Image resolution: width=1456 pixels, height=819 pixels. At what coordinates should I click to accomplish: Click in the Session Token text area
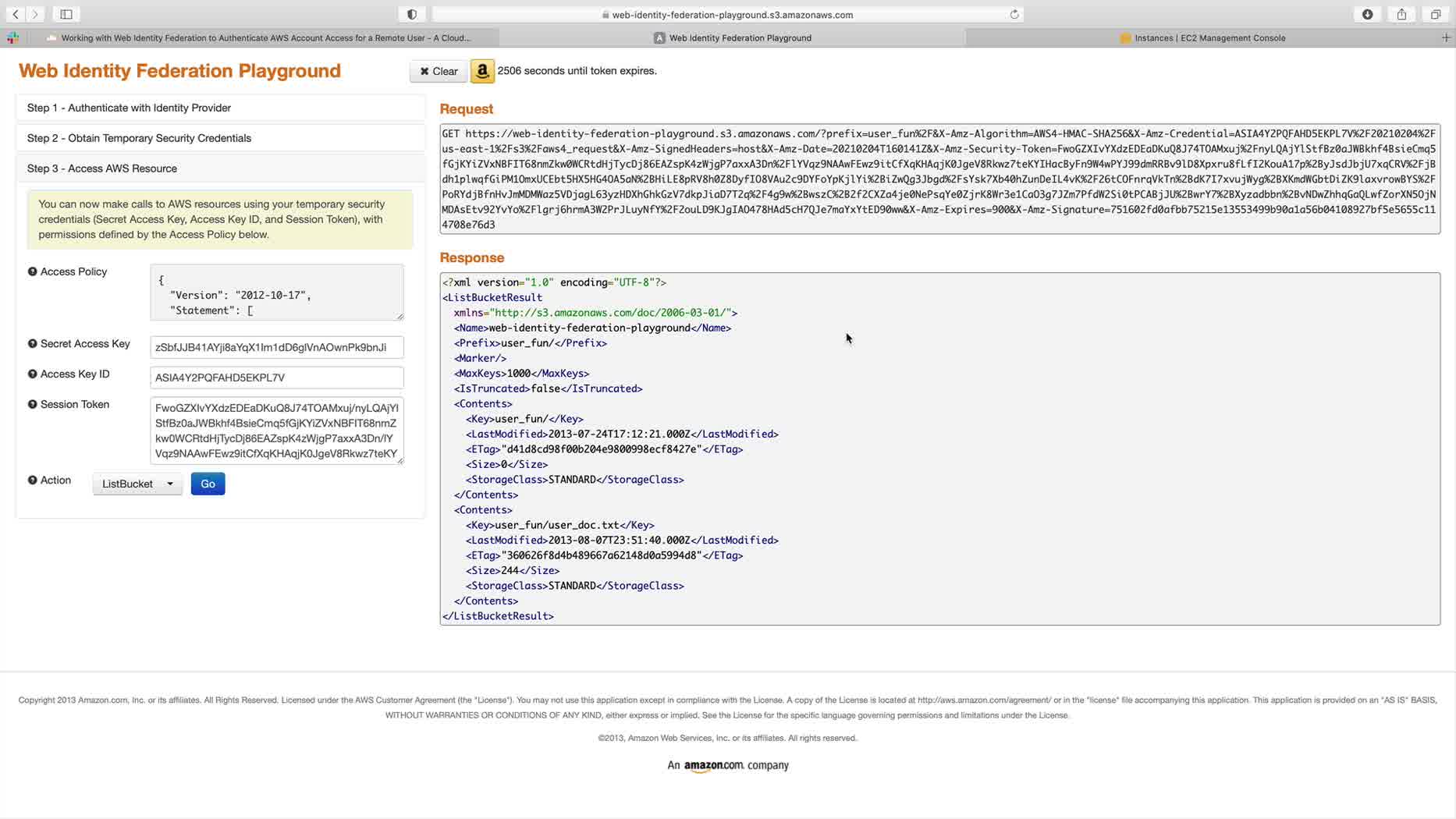[277, 431]
